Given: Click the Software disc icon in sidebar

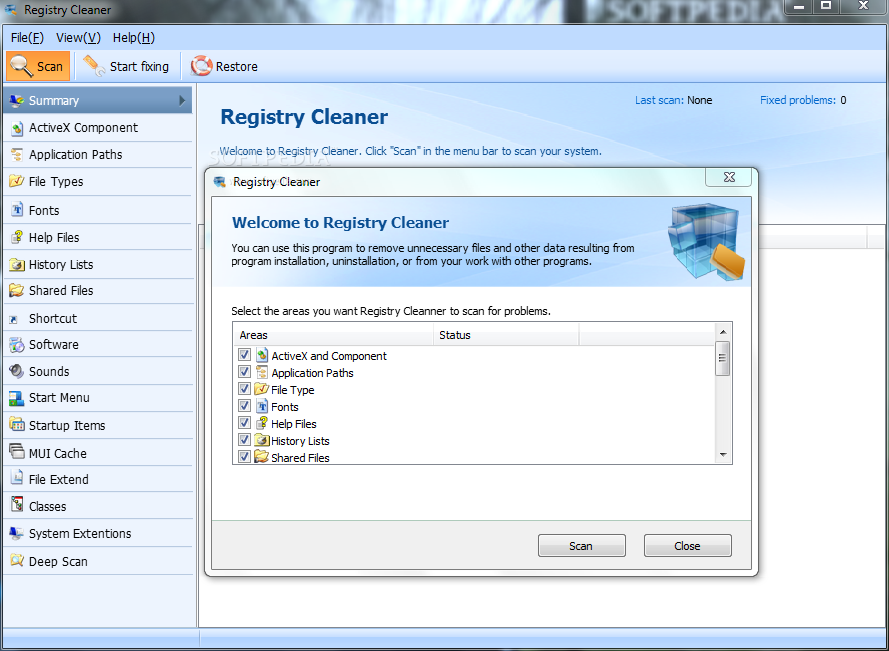Looking at the screenshot, I should [16, 344].
